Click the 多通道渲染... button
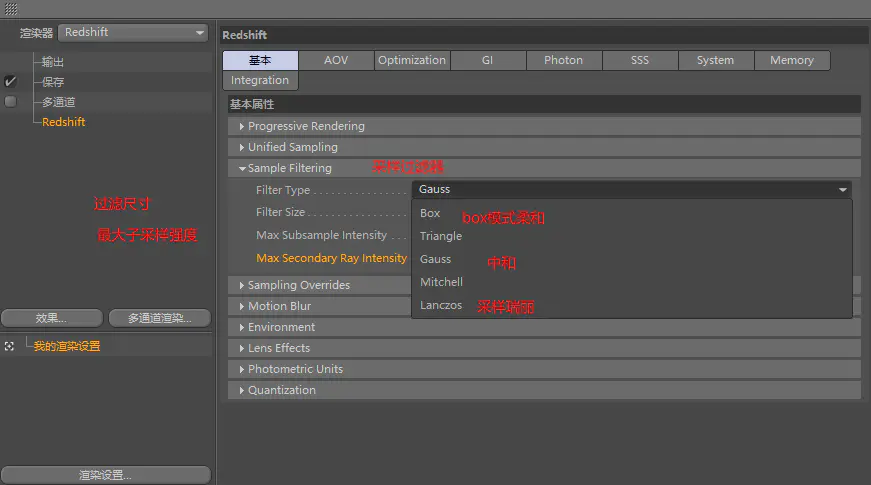Viewport: 871px width, 485px height. click(x=160, y=318)
